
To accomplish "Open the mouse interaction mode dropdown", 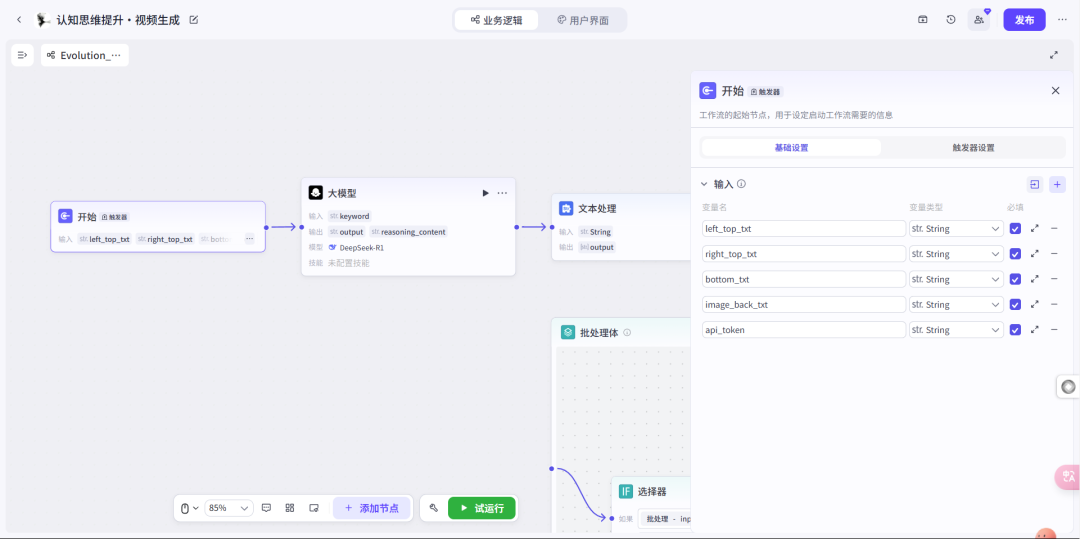I will 189,508.
